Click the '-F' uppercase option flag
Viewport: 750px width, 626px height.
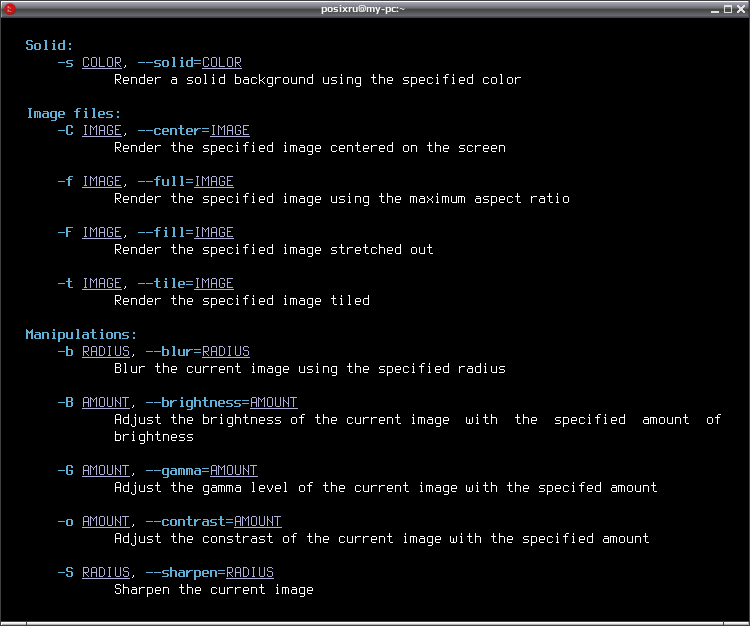point(66,232)
